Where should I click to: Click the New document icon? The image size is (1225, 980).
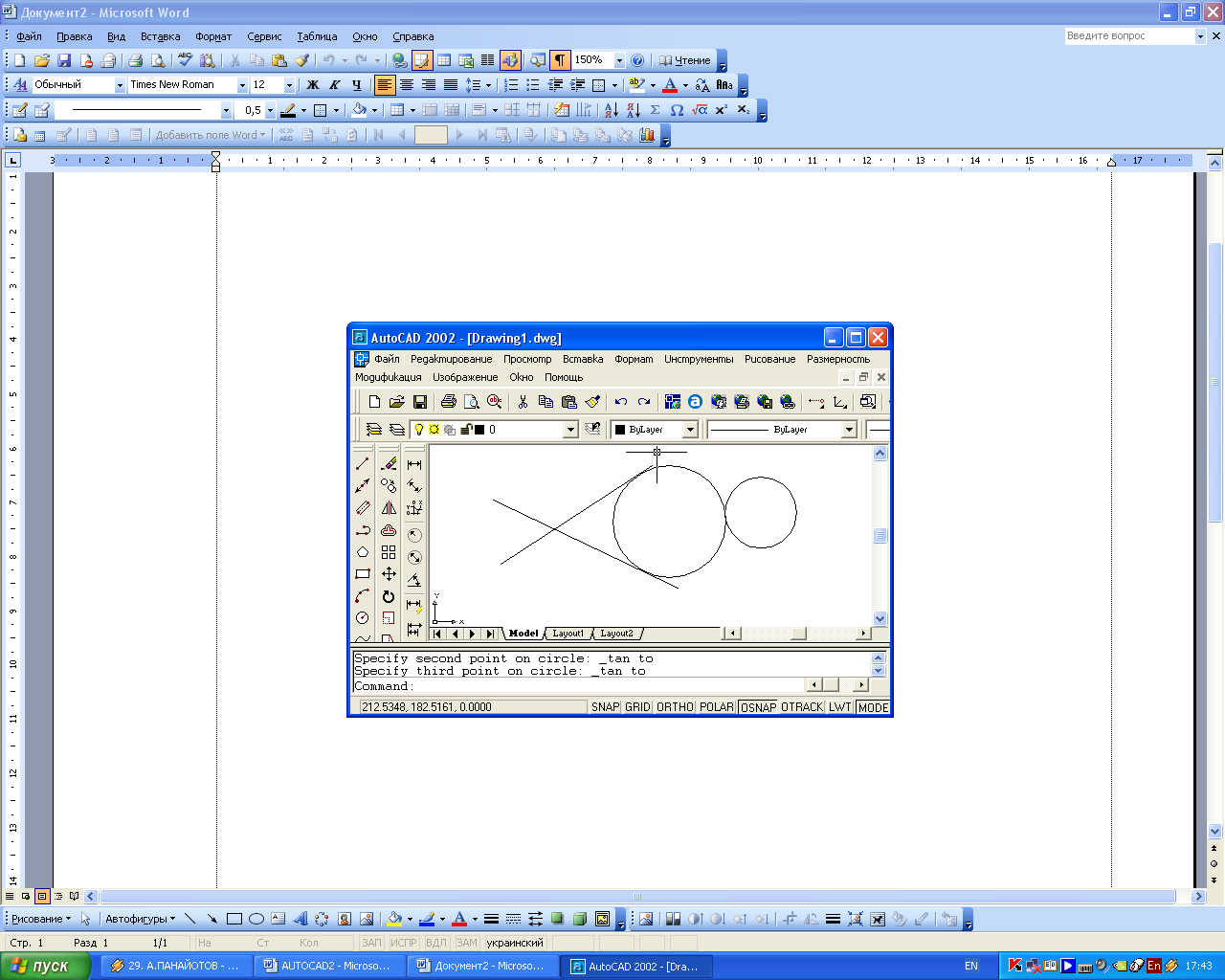[x=19, y=60]
